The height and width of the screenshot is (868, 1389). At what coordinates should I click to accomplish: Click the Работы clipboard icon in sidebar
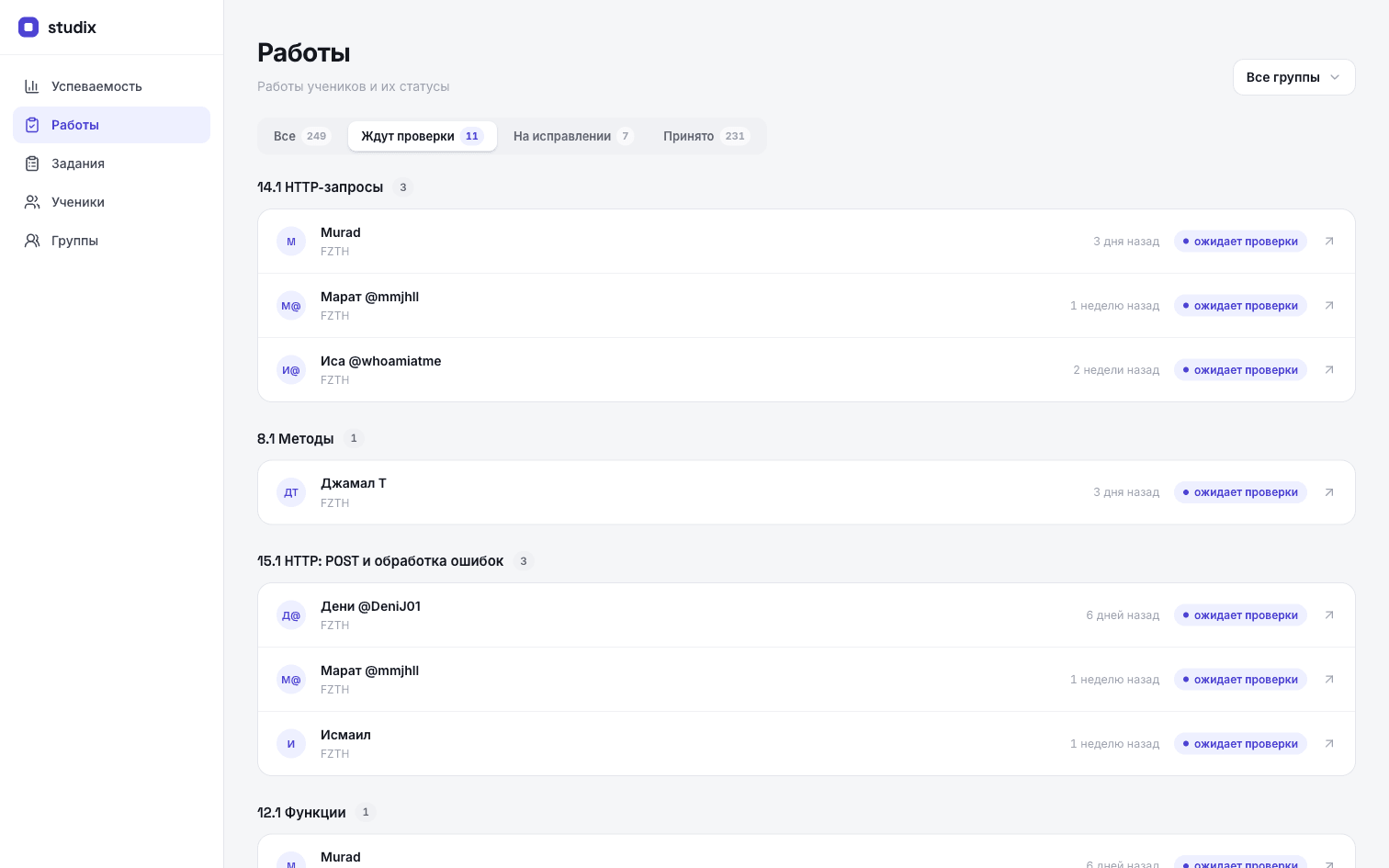32,125
